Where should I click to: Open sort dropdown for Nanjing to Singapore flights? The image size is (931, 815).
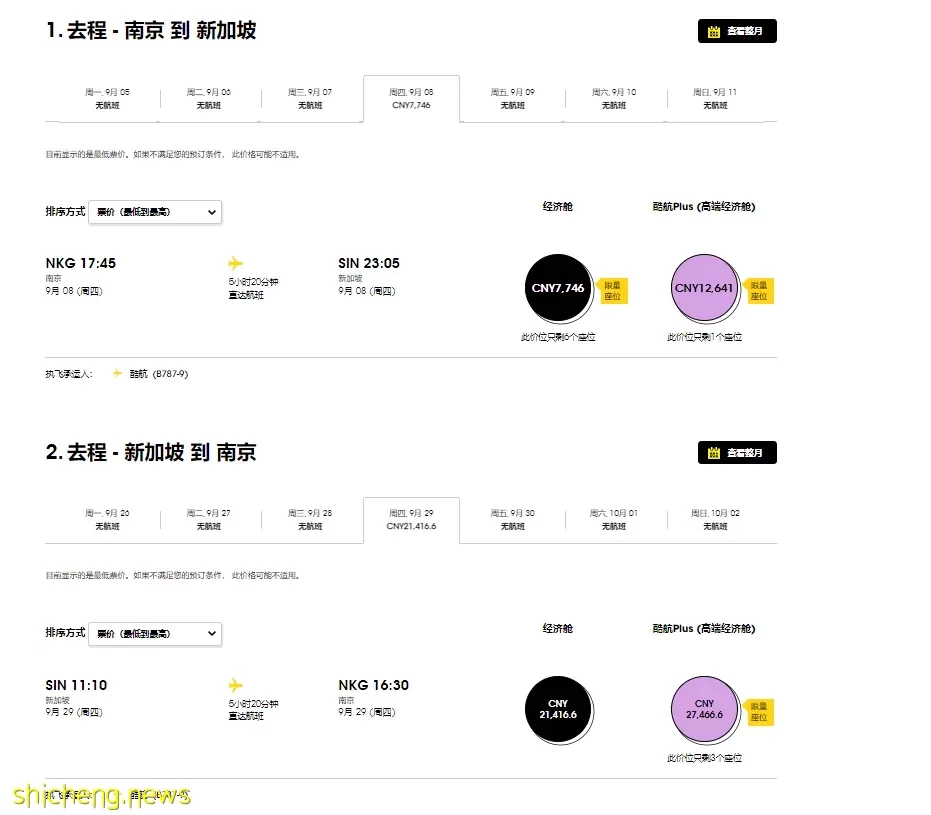point(155,212)
